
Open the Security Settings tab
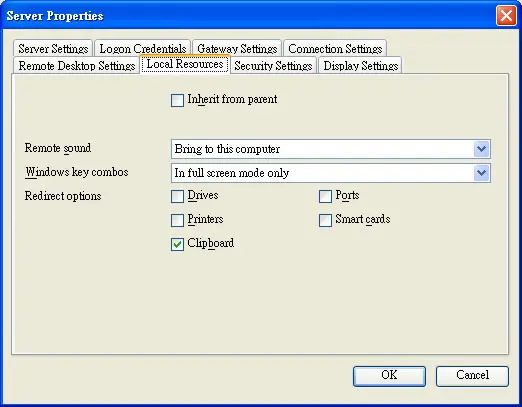pyautogui.click(x=273, y=65)
